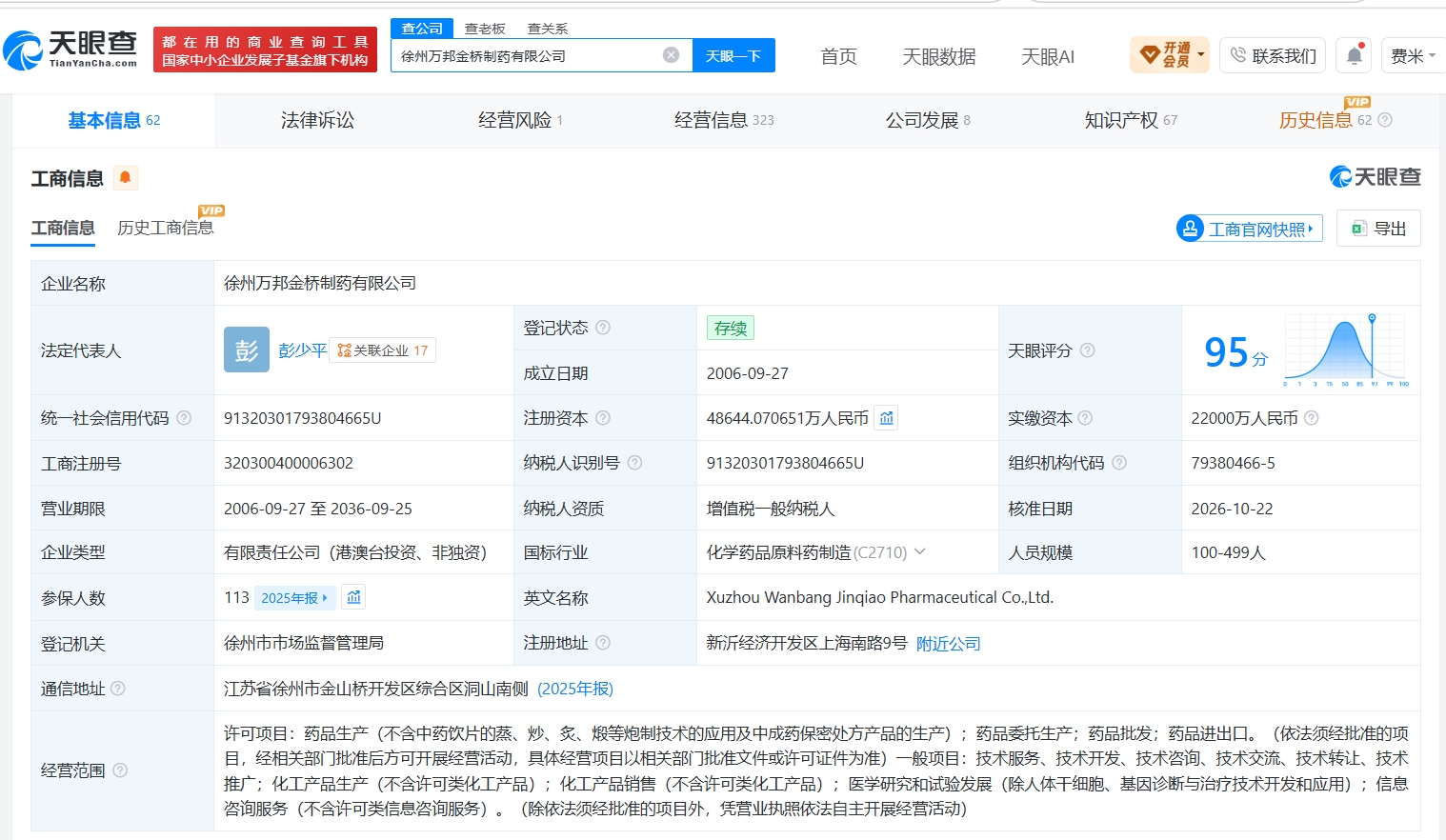Click help icon next to 登记状态

[x=603, y=328]
